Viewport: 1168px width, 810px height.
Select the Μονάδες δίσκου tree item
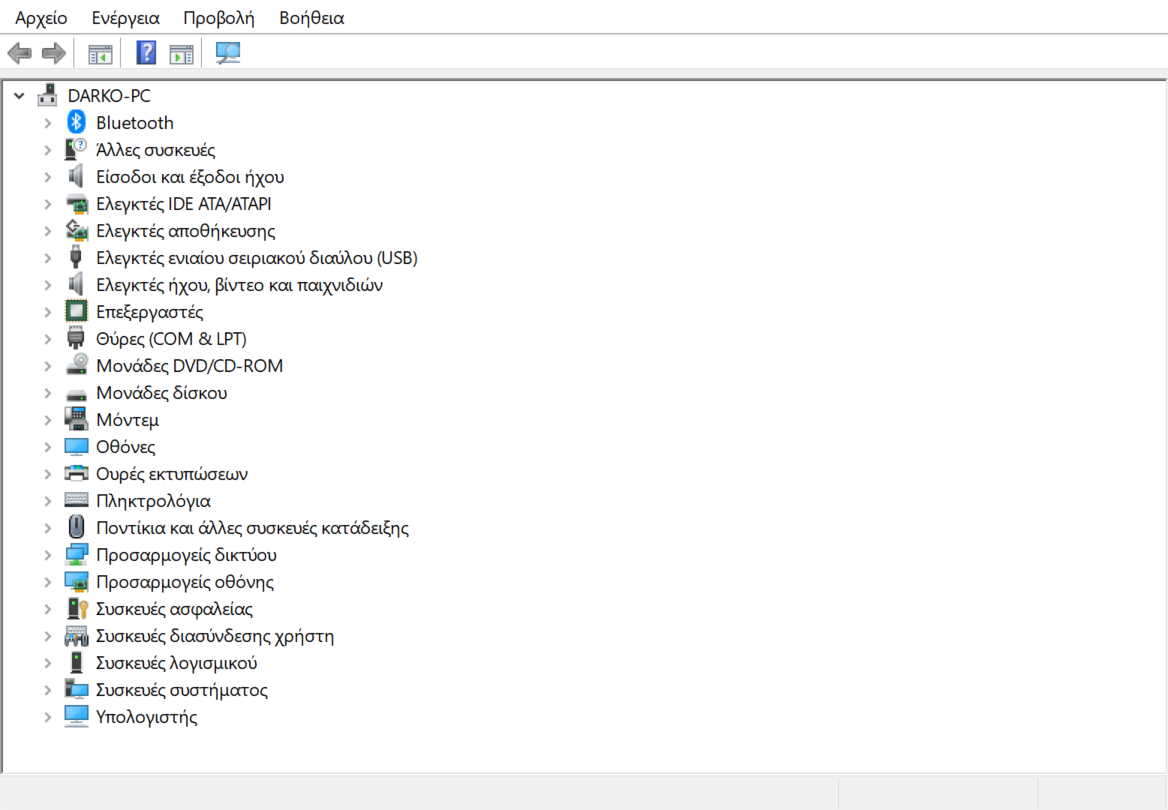161,393
